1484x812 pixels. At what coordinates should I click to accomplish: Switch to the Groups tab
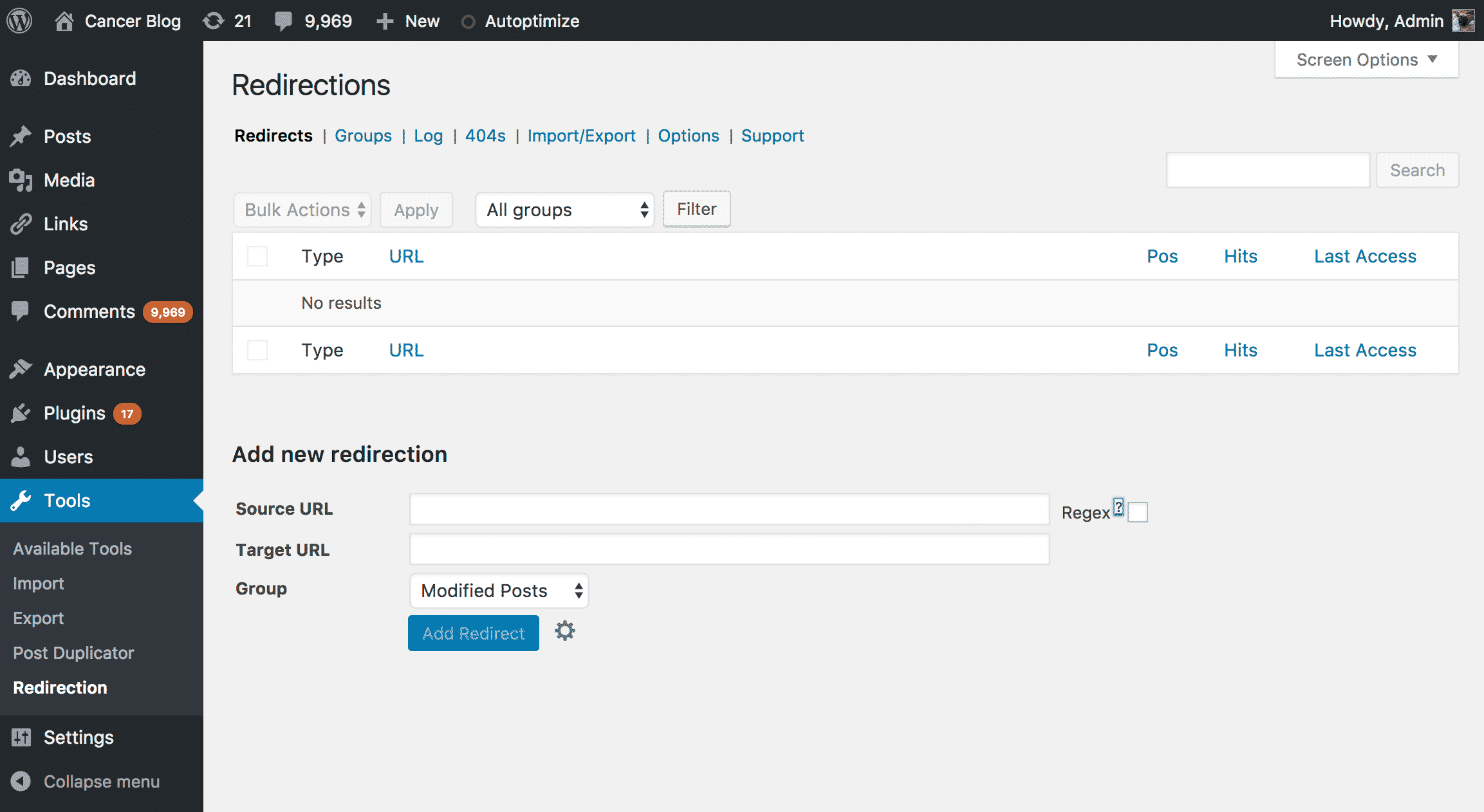coord(363,136)
